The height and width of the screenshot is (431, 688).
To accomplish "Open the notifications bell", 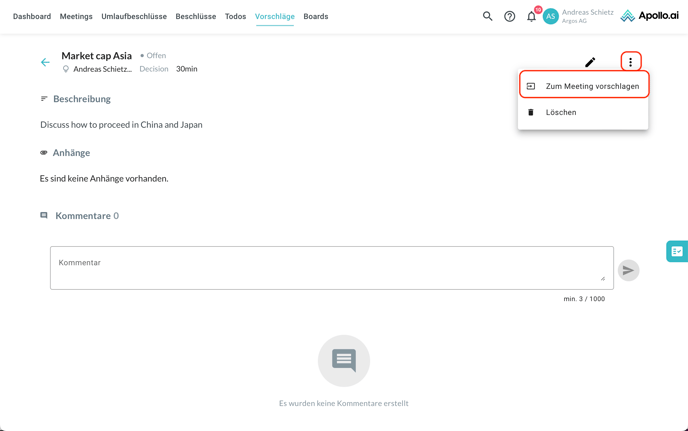I will pos(532,16).
